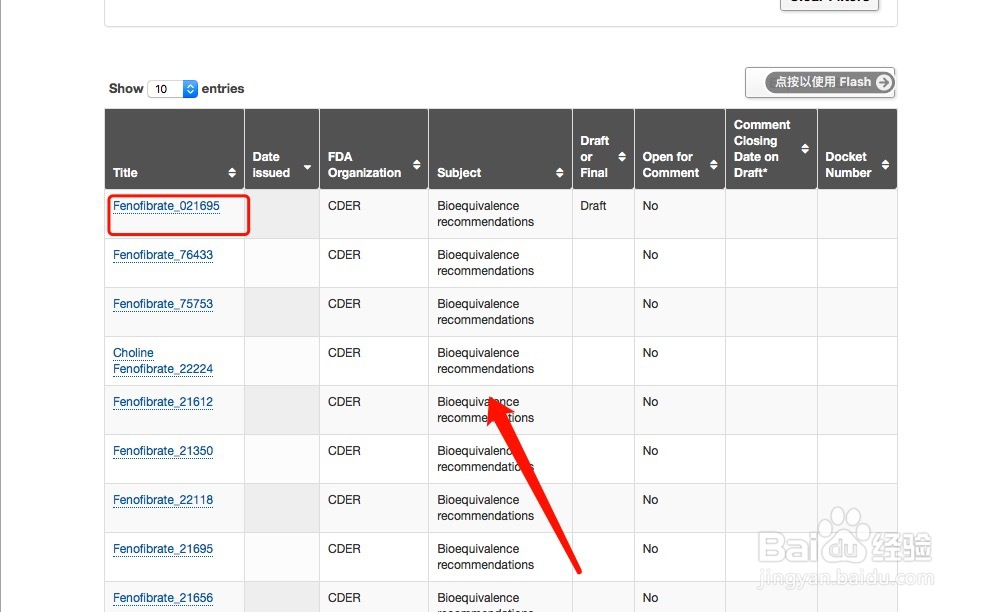Open the Fenofibrate_21695 link
The image size is (987, 612).
tap(163, 549)
